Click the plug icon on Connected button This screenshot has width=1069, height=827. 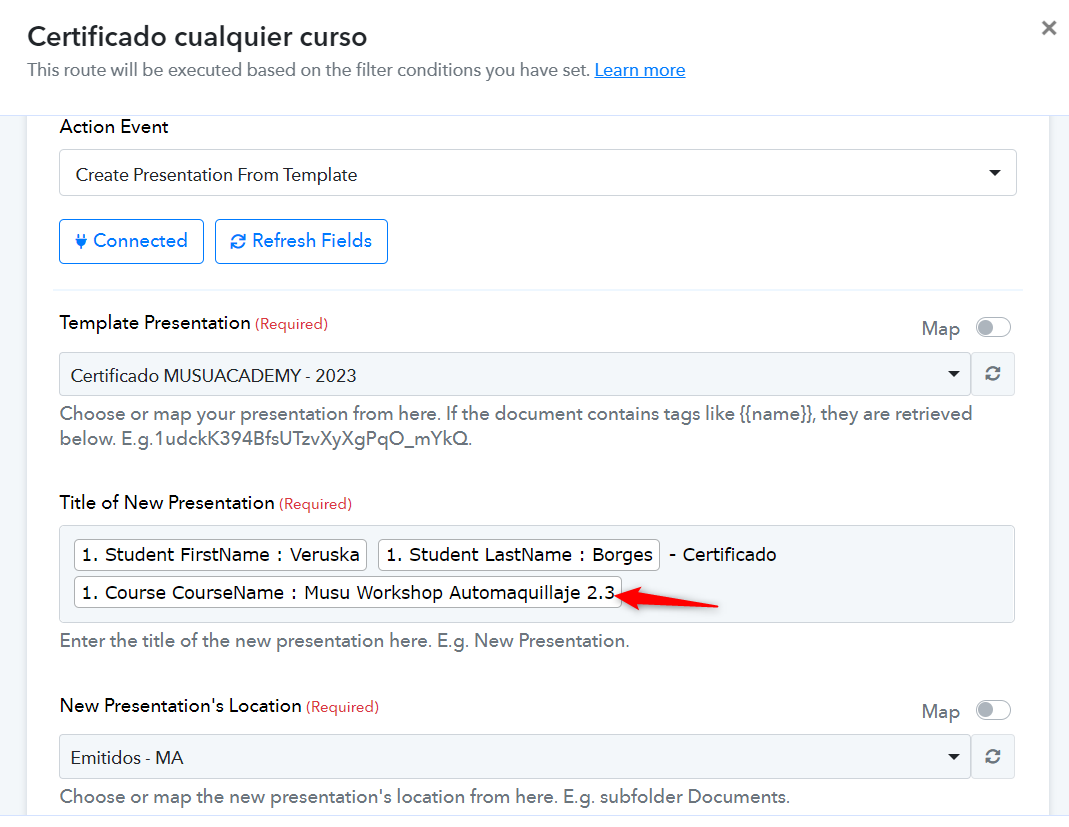80,241
